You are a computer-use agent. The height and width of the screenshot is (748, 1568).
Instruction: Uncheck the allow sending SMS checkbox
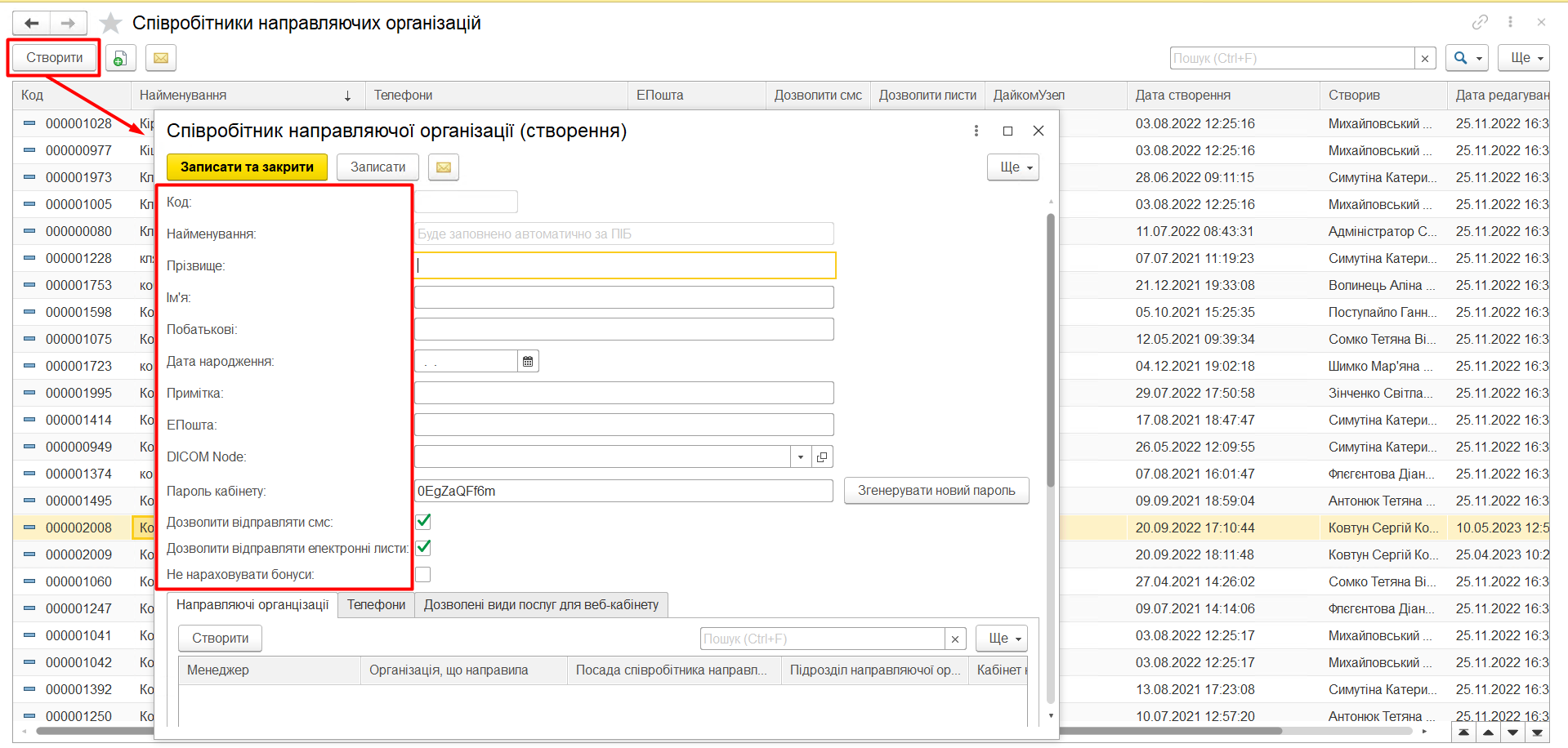[423, 522]
